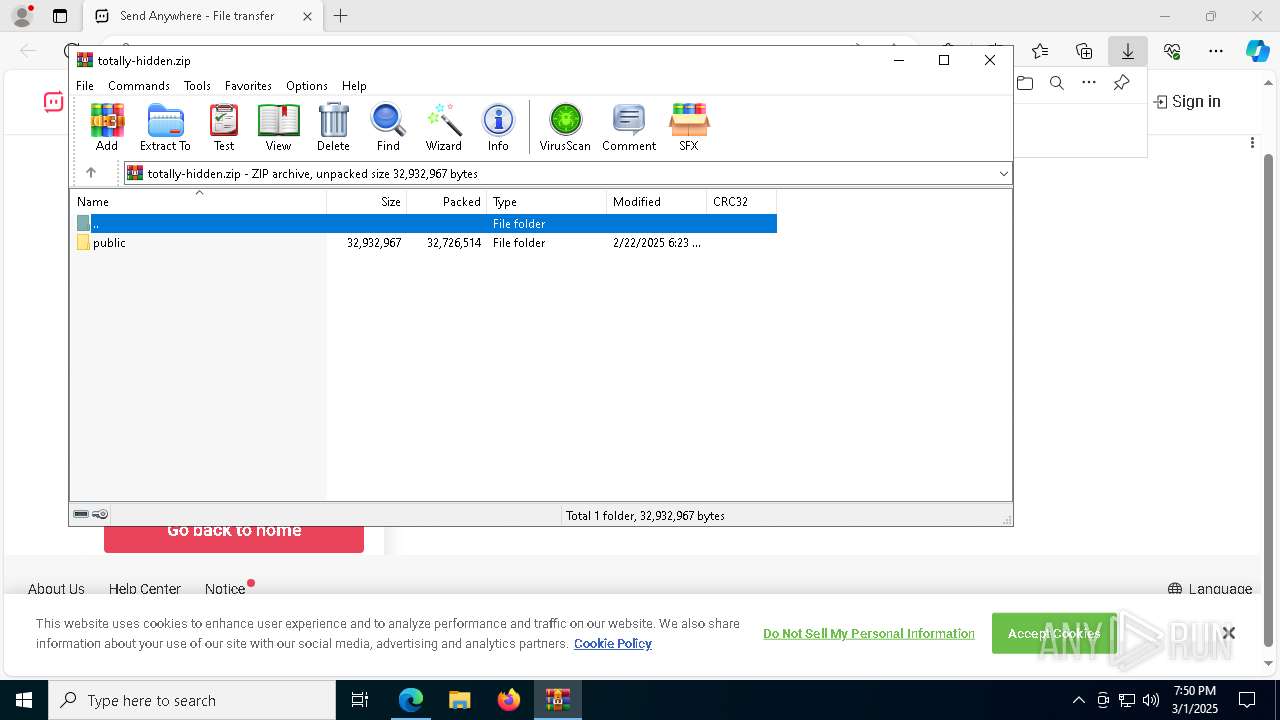Viewport: 1280px width, 720px height.
Task: Pin the downloads panel
Action: coord(1121,83)
